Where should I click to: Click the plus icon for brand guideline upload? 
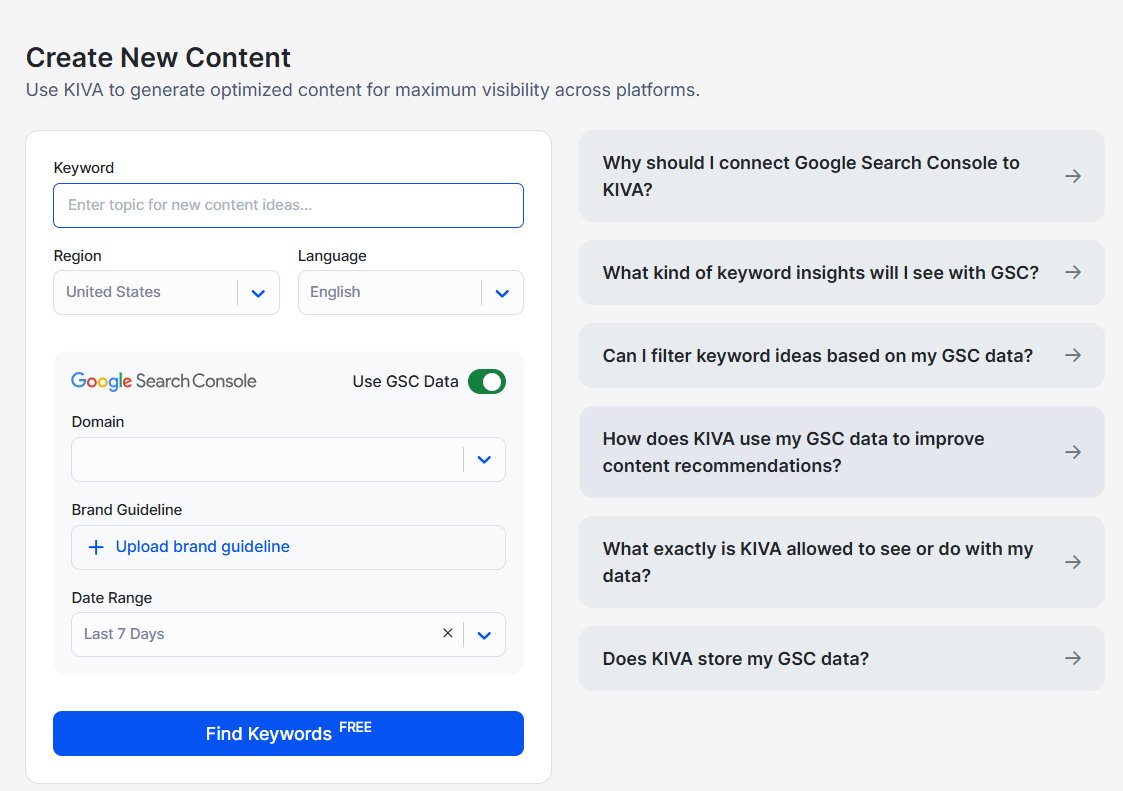point(96,547)
